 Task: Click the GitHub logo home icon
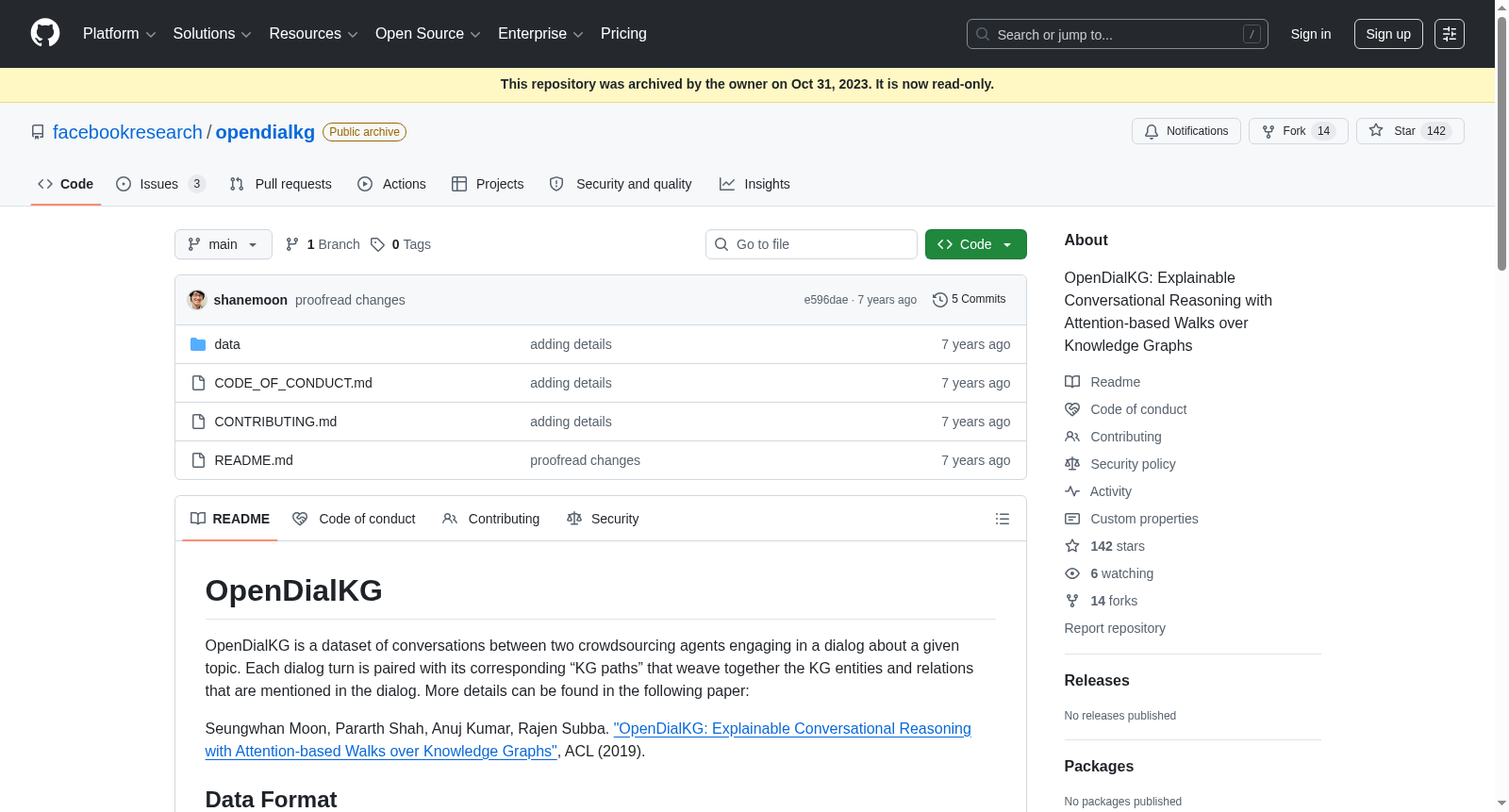(45, 33)
